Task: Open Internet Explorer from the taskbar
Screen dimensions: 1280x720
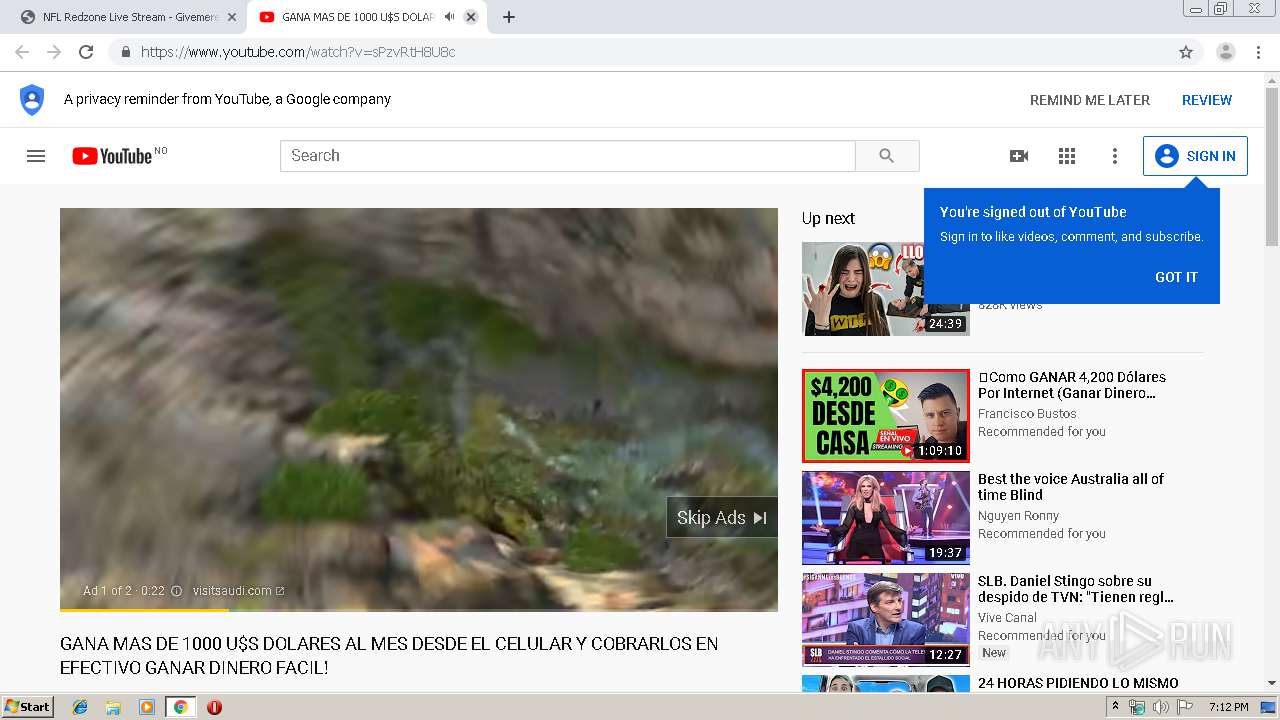Action: [x=80, y=707]
